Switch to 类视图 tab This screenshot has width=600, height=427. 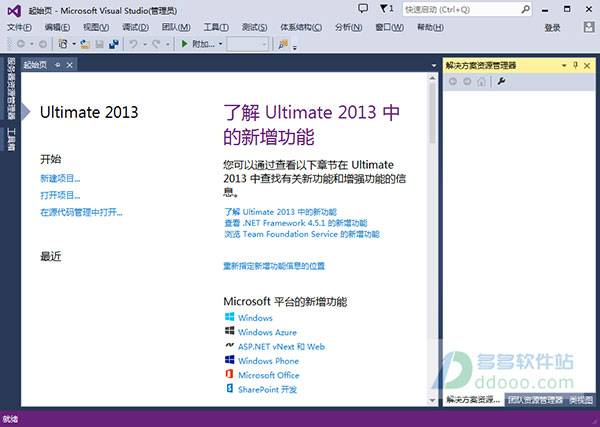pyautogui.click(x=581, y=400)
